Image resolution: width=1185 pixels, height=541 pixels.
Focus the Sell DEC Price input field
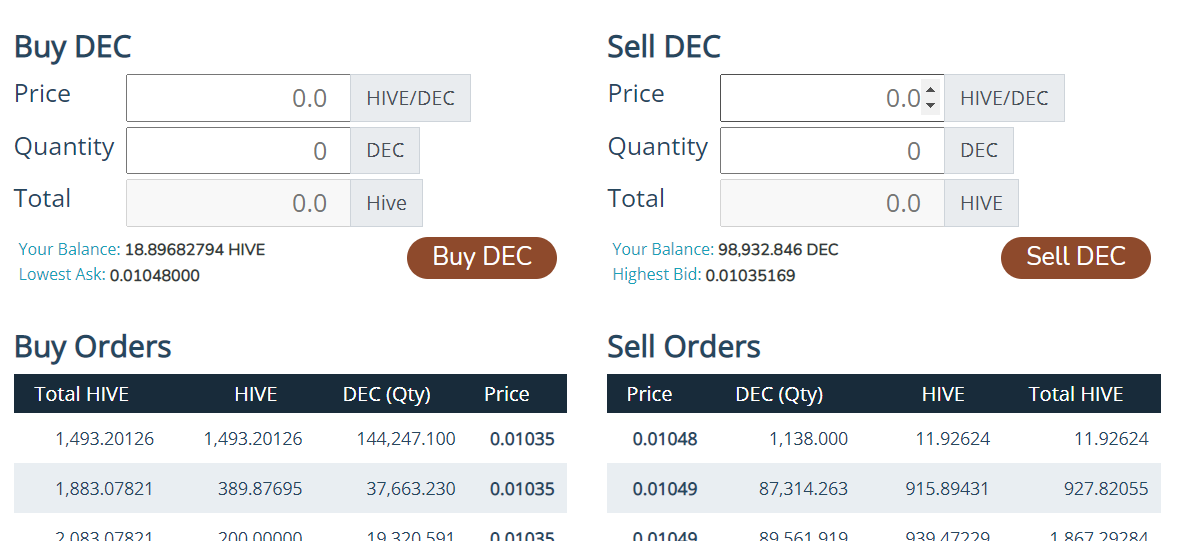pos(832,98)
